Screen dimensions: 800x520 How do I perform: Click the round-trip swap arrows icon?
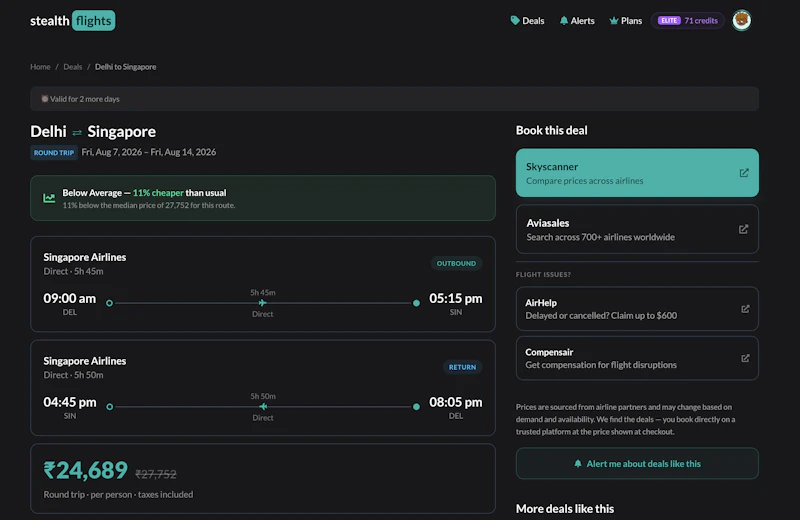77,133
